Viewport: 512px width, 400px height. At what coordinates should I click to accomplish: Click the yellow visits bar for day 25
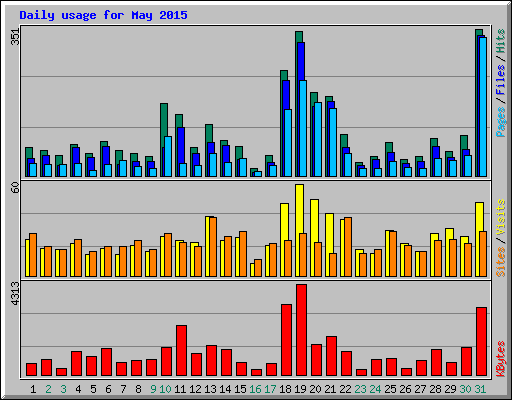(x=387, y=253)
